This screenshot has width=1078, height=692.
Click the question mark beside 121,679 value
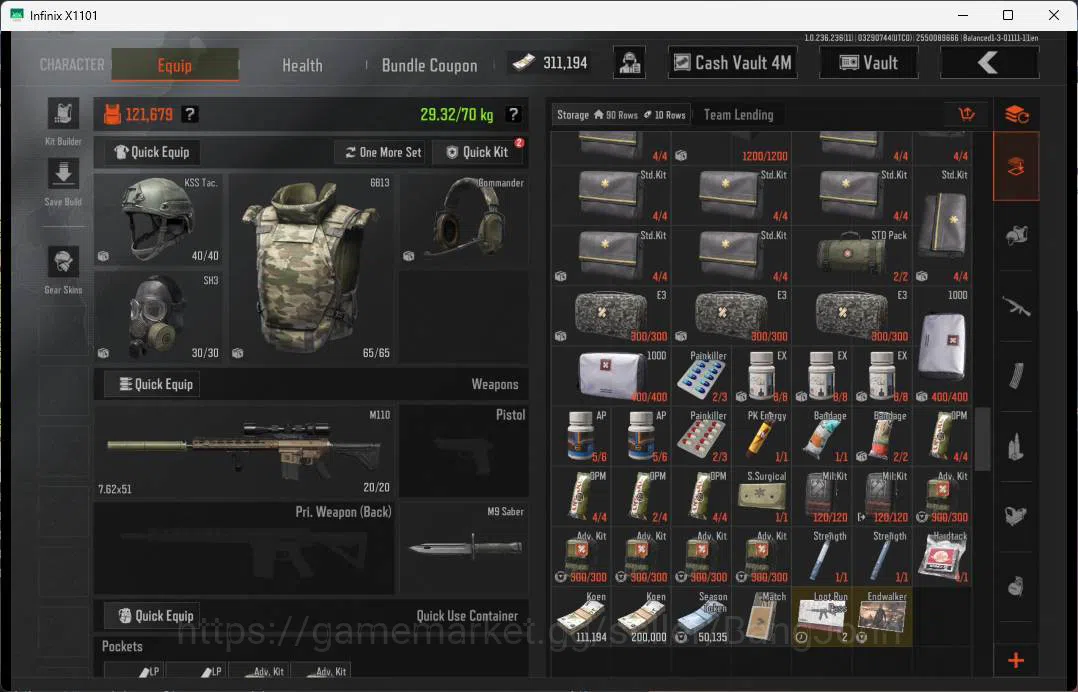(190, 114)
